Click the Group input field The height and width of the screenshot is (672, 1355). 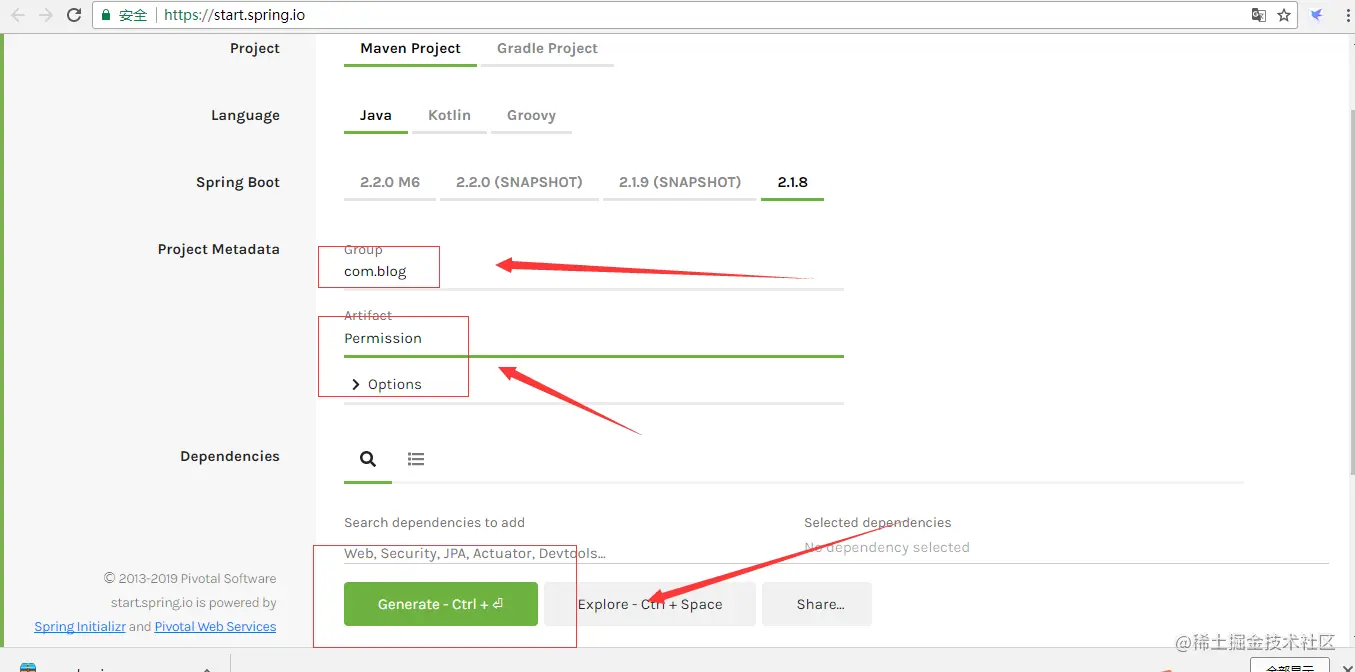[x=594, y=271]
